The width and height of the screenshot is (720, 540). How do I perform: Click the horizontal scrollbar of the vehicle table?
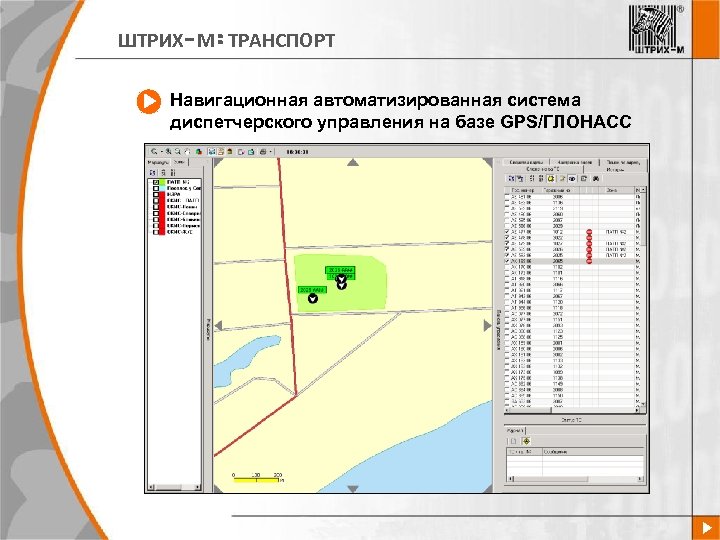coord(573,410)
